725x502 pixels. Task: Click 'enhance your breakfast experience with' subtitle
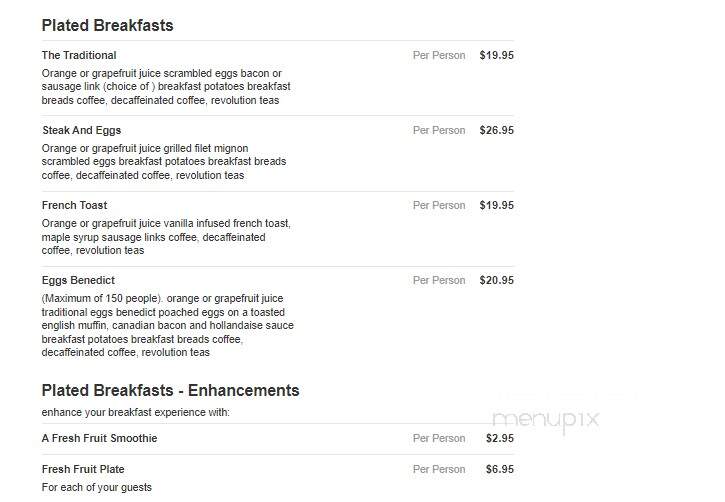(x=135, y=412)
